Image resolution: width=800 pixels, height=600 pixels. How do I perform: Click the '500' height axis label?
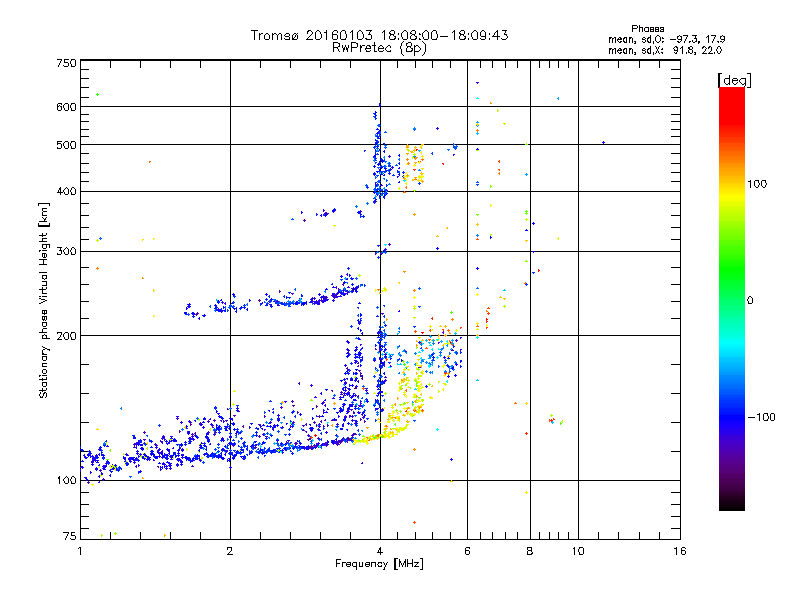point(66,145)
